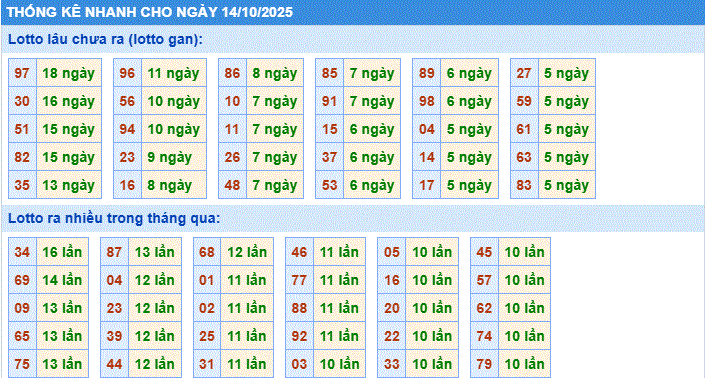Select lotto number 85 cell
The height and width of the screenshot is (378, 705).
coord(330,73)
